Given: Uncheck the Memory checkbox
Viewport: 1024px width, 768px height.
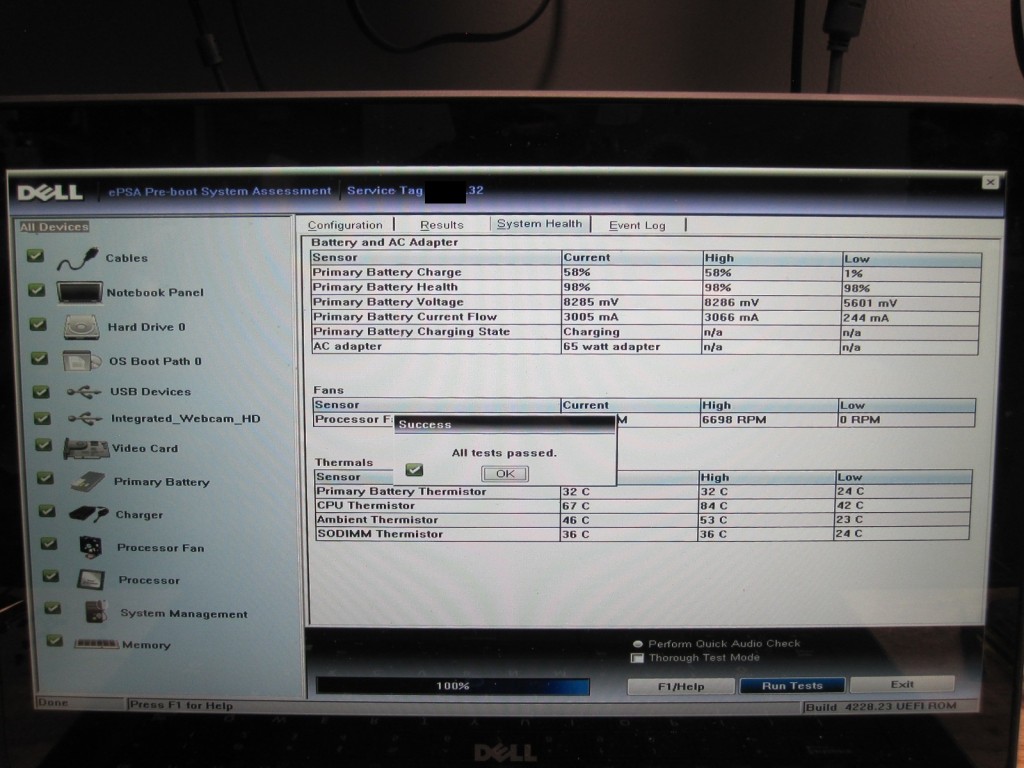Looking at the screenshot, I should (x=55, y=641).
